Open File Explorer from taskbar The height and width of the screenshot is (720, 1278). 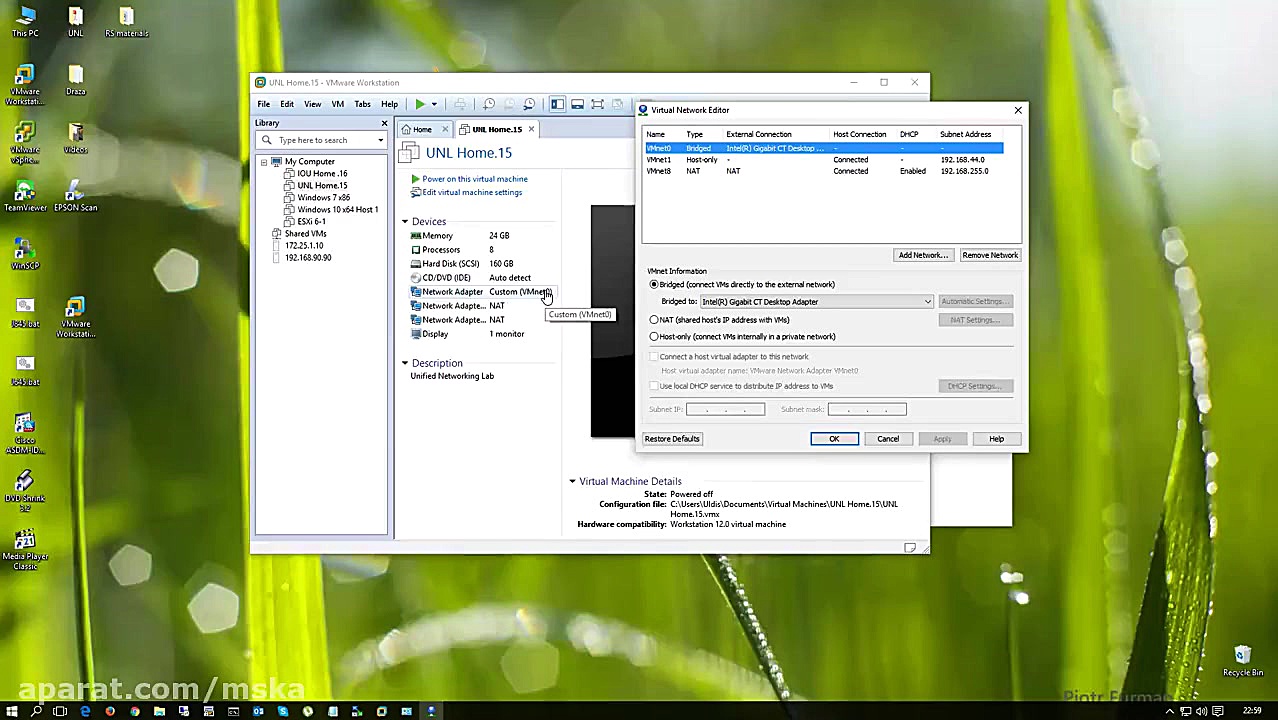[159, 711]
